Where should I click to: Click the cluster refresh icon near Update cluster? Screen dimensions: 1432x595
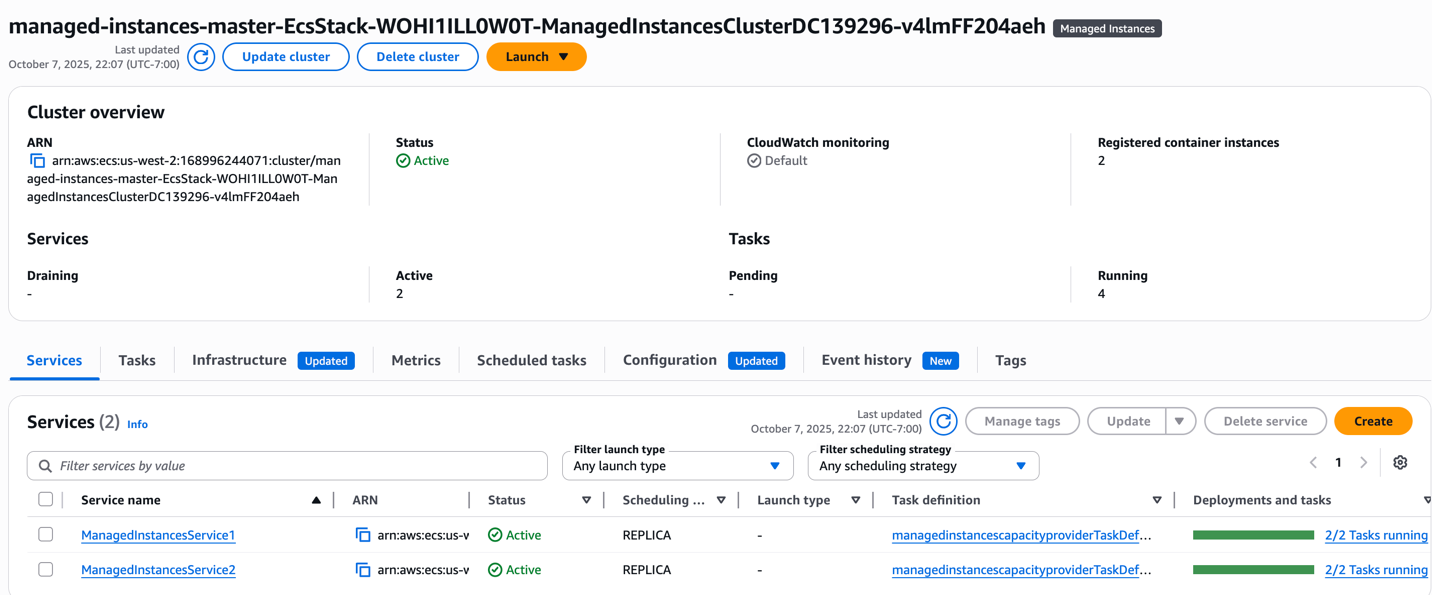pyautogui.click(x=201, y=57)
